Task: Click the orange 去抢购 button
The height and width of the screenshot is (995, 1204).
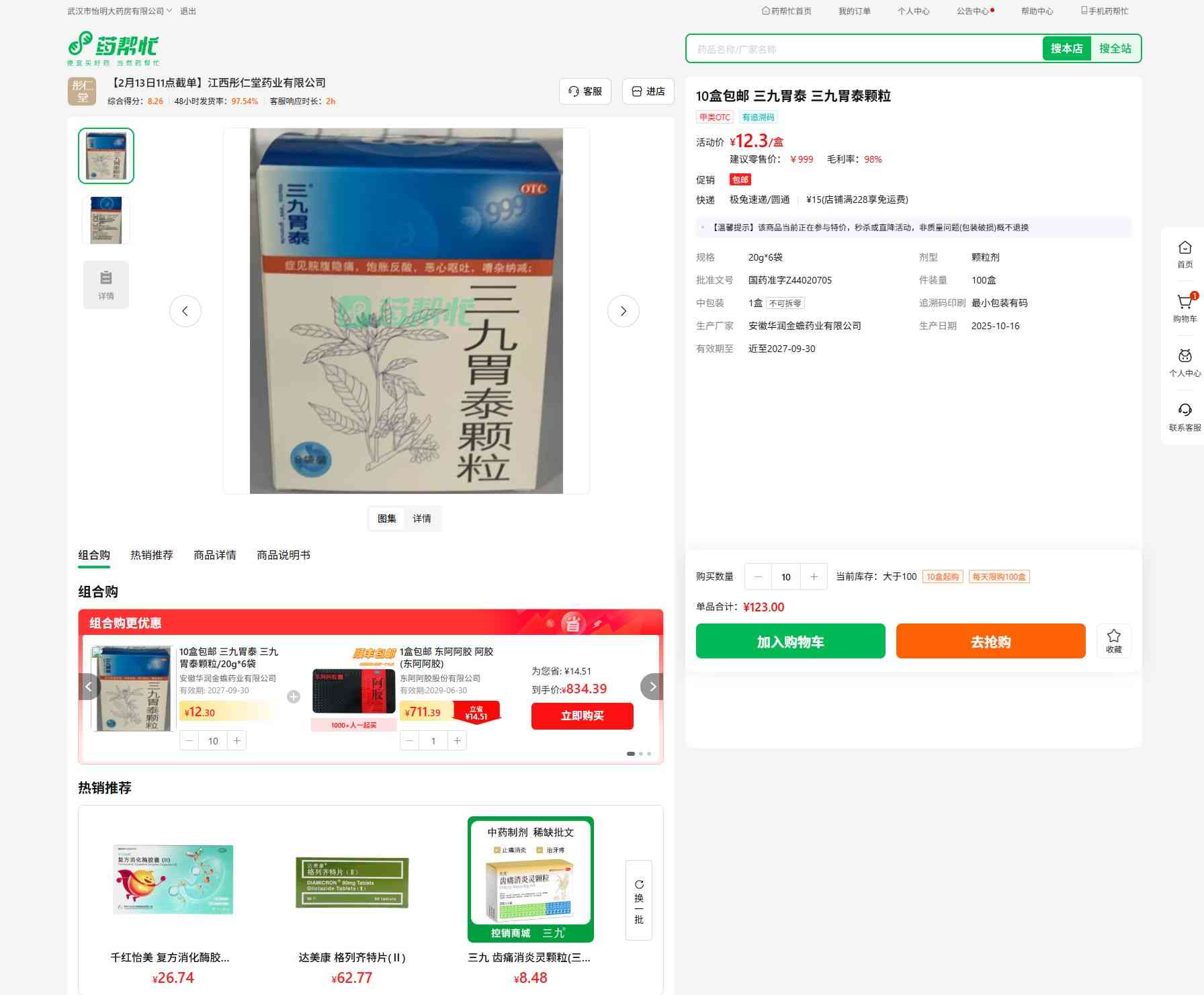Action: [x=990, y=641]
